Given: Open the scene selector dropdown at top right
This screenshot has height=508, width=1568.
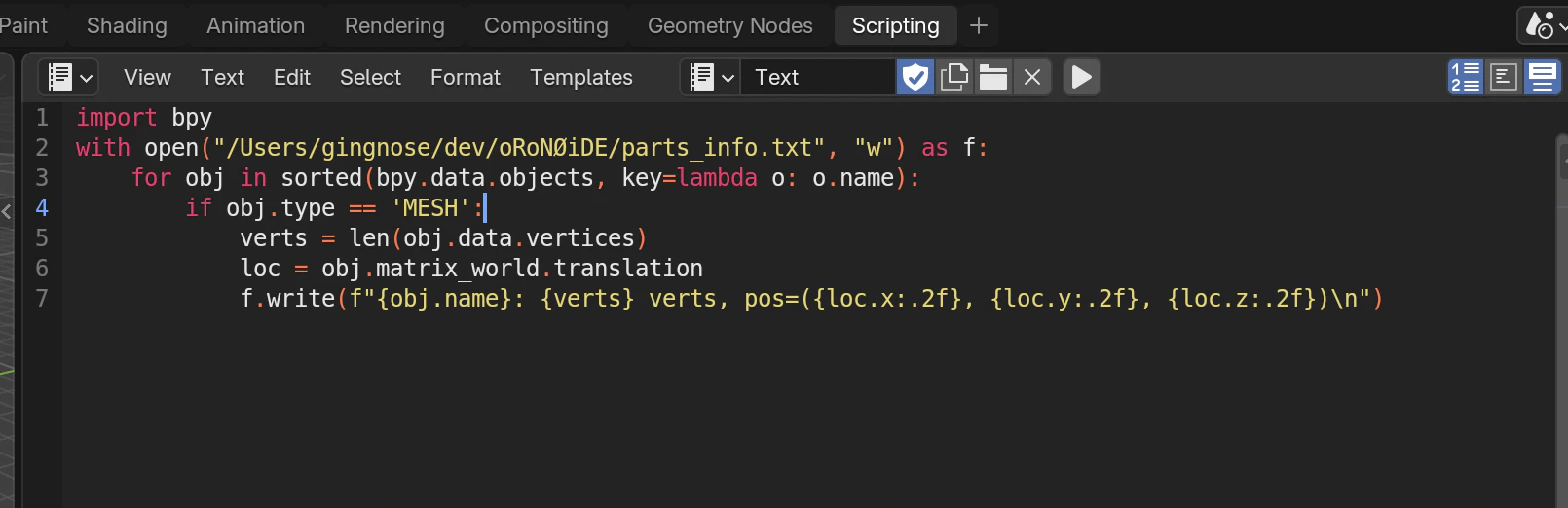Looking at the screenshot, I should (1545, 25).
